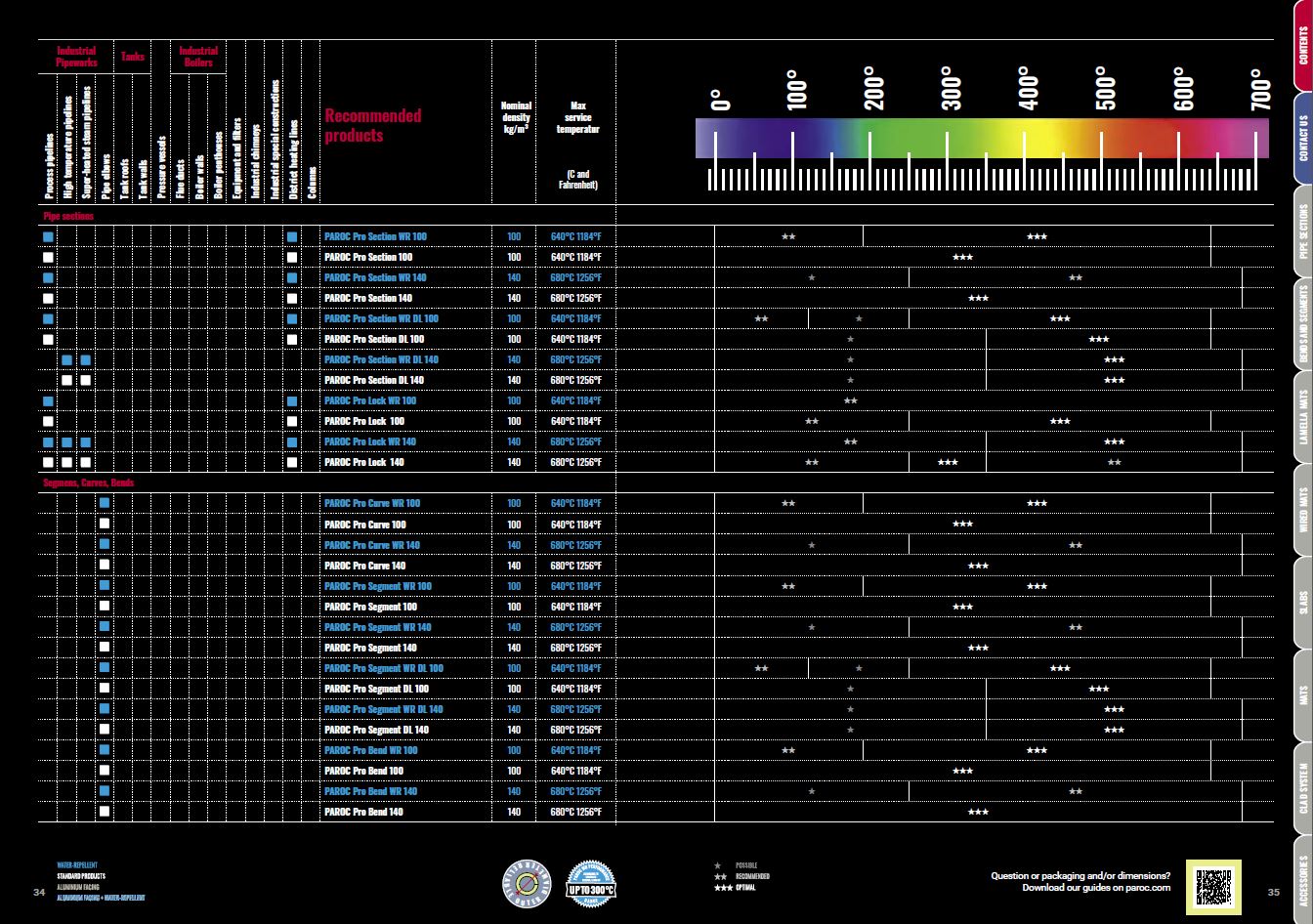Click High temperature pipelines square in Section WR DL 140 row

coord(66,359)
